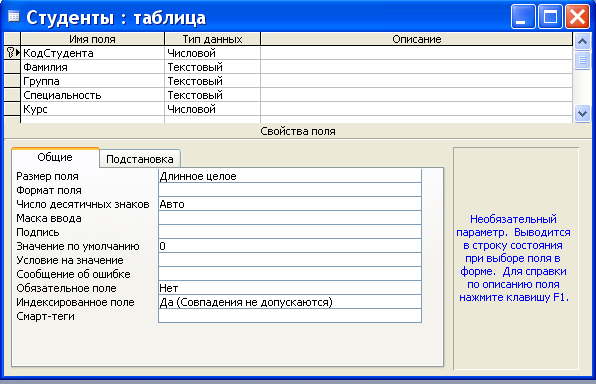The image size is (596, 384).
Task: Click the Индексированное поле value
Action: tap(290, 302)
